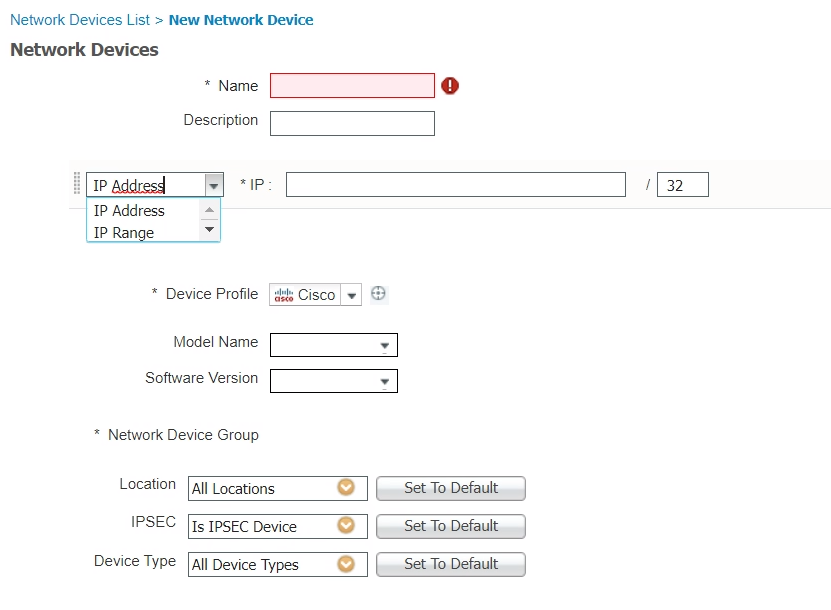Open Location dropdown orange arrow

pyautogui.click(x=346, y=488)
